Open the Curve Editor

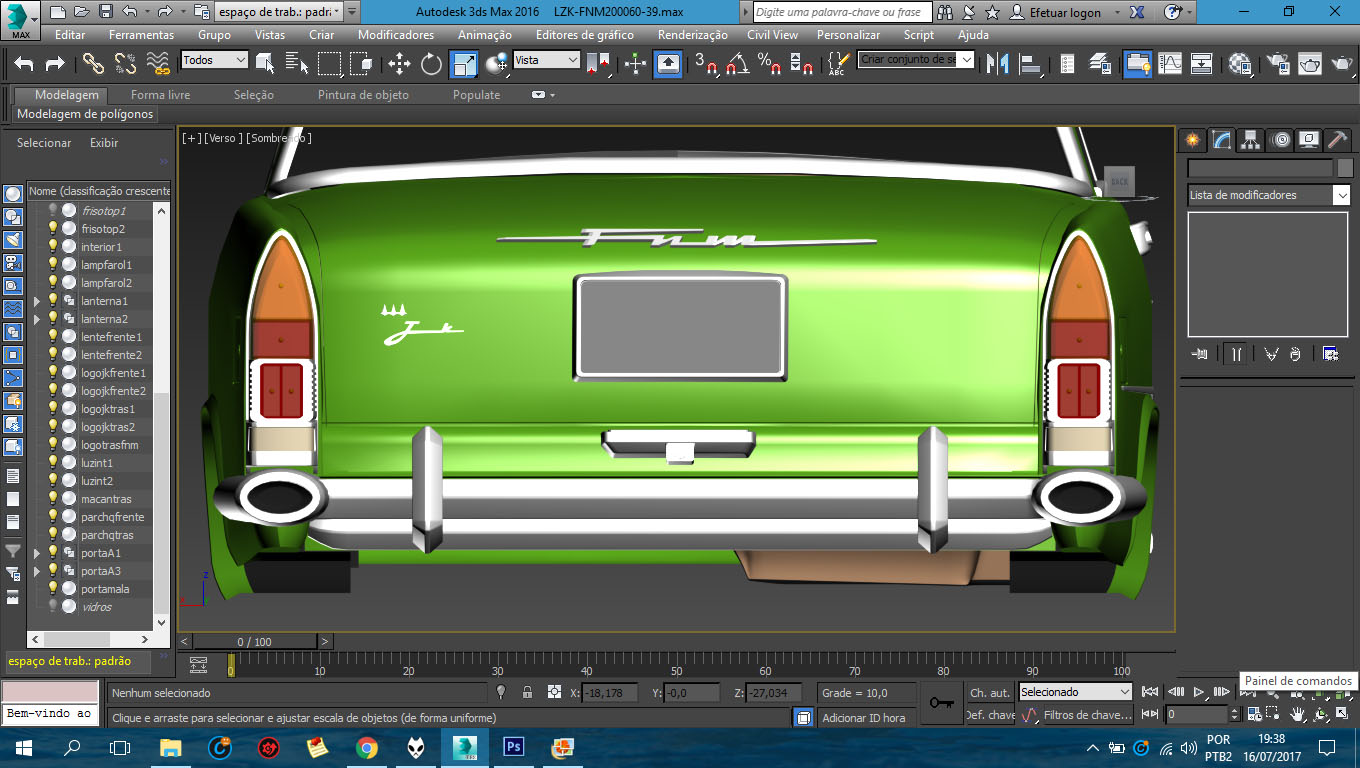1170,64
